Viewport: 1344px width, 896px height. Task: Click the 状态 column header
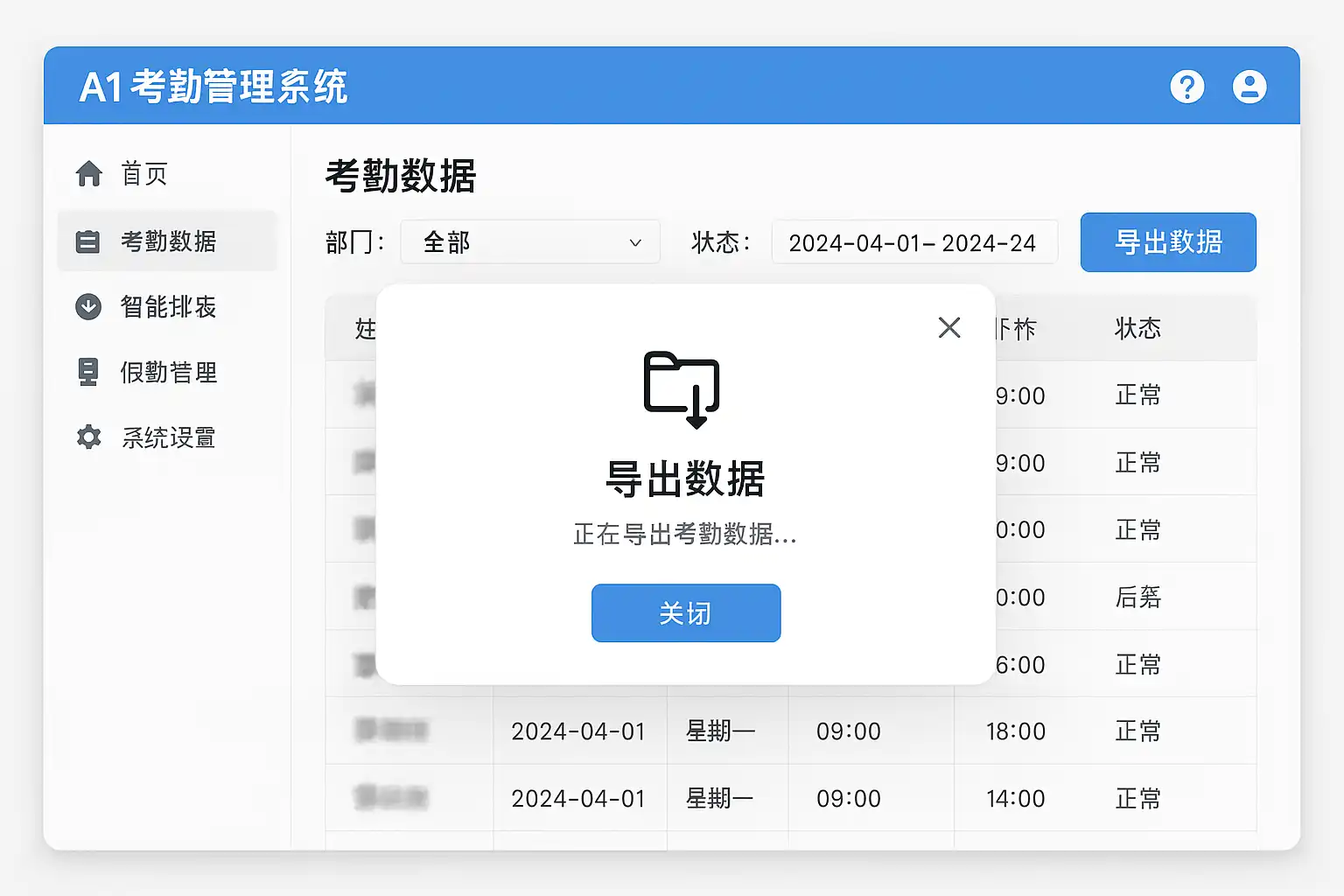click(1137, 329)
